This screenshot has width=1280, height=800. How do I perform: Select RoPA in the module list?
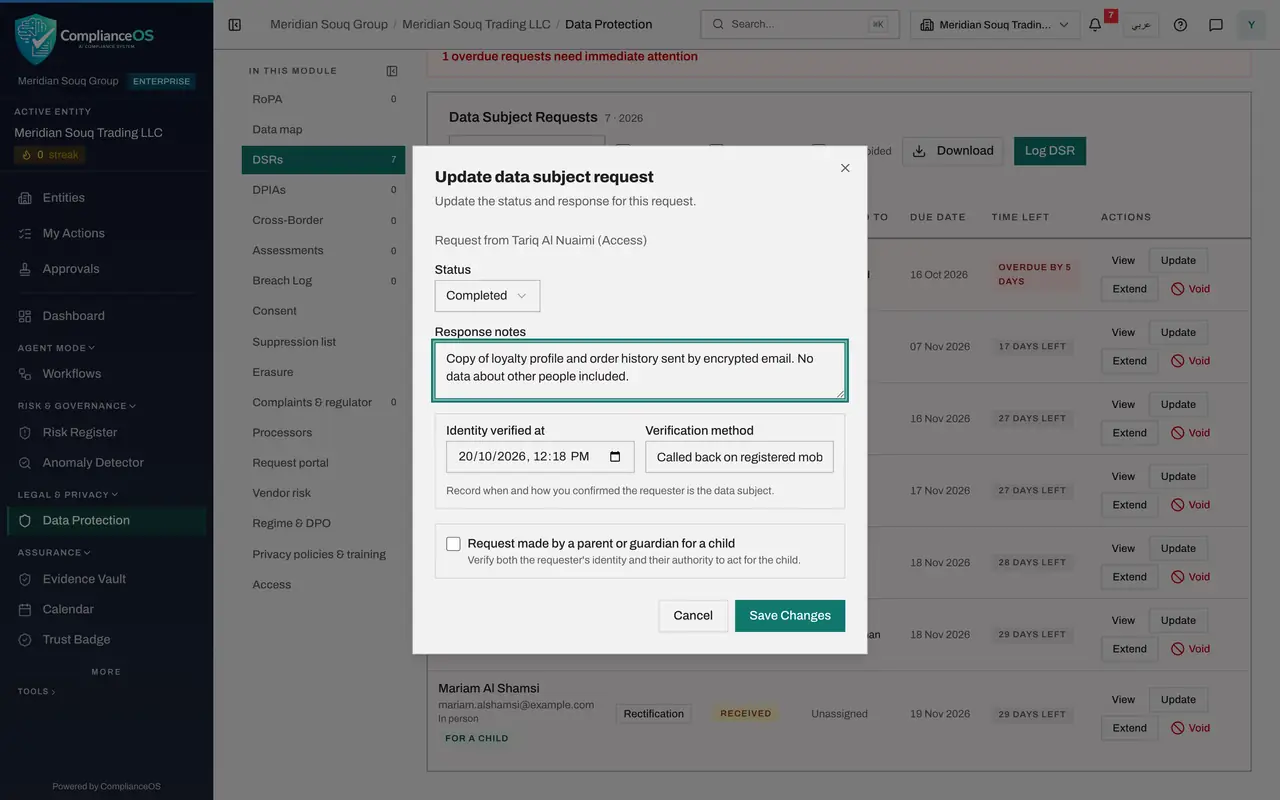pyautogui.click(x=323, y=99)
